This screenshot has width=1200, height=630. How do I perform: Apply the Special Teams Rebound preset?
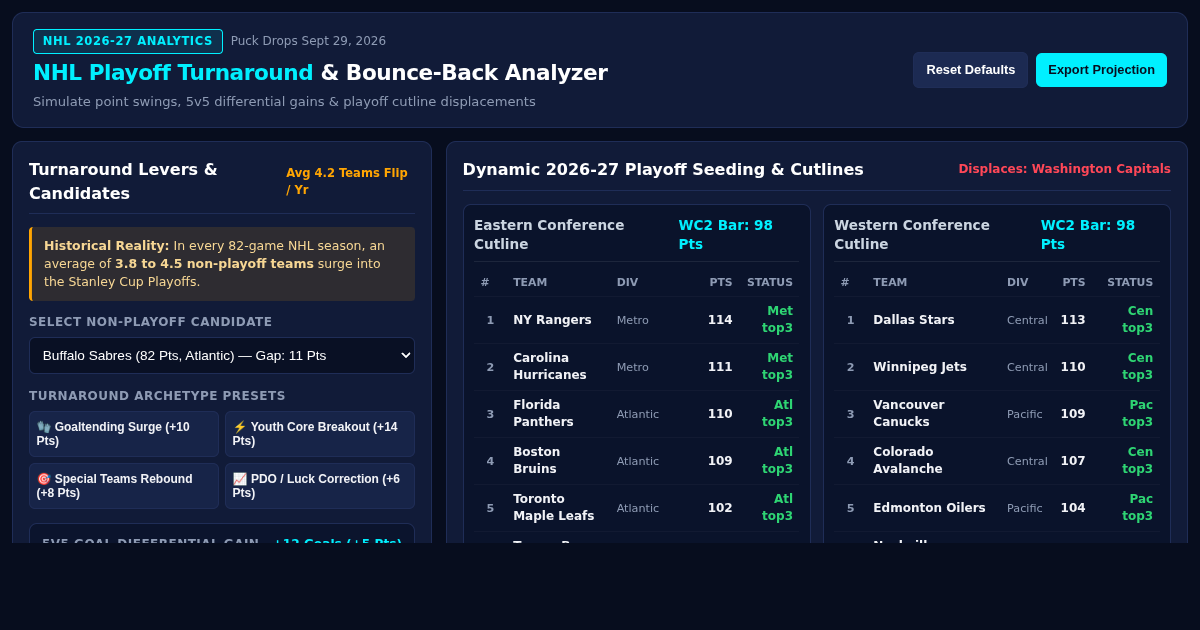click(124, 486)
